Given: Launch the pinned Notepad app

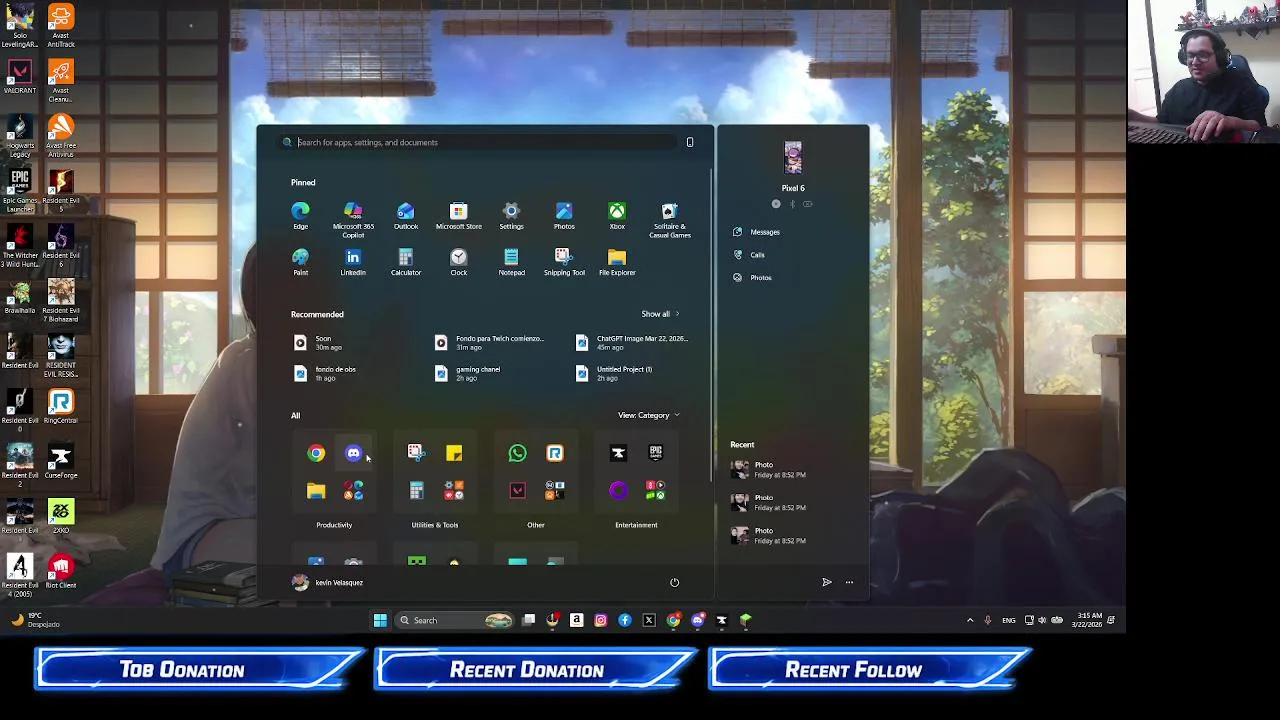Looking at the screenshot, I should pyautogui.click(x=511, y=262).
